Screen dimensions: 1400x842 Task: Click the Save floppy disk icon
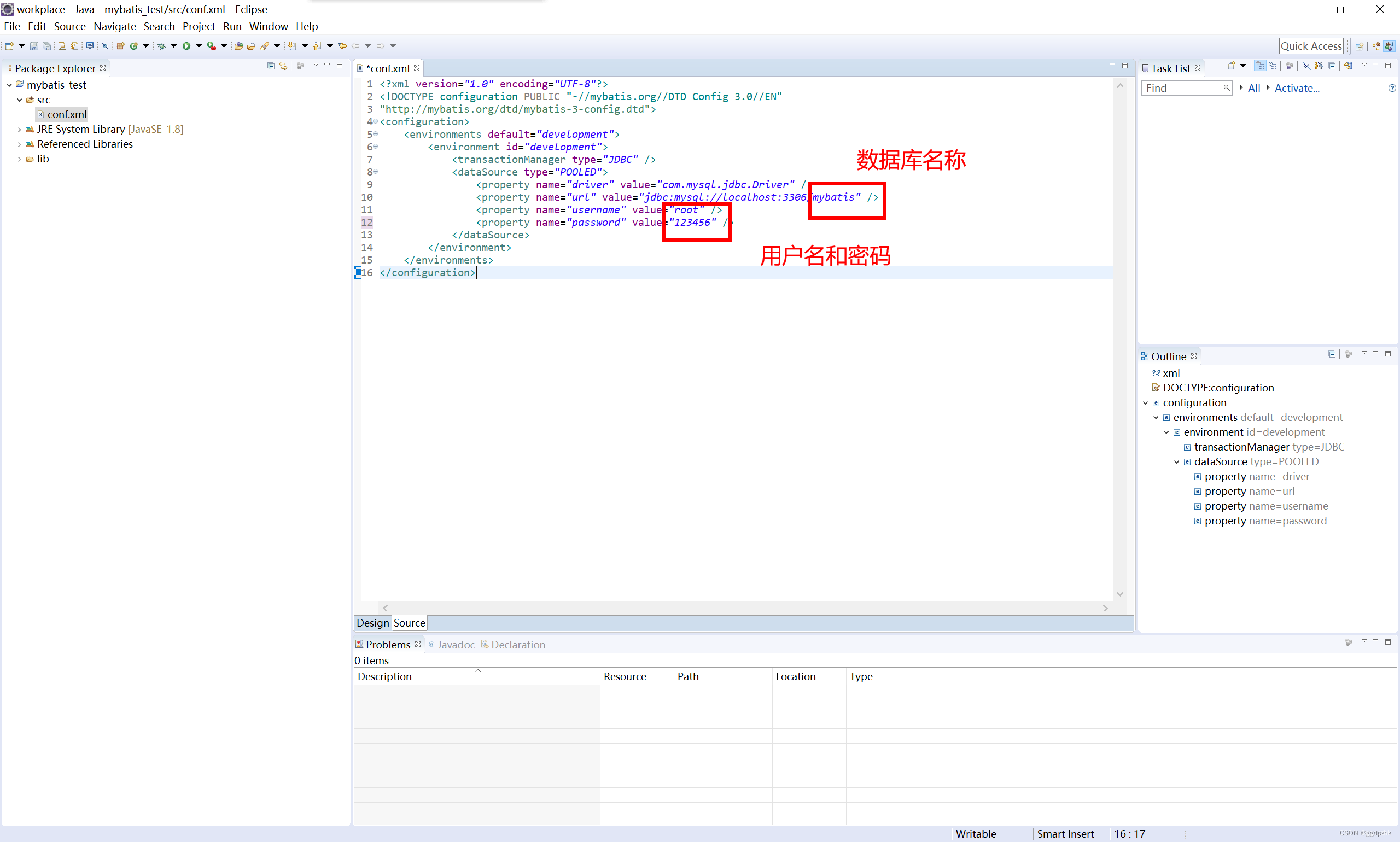coord(34,46)
